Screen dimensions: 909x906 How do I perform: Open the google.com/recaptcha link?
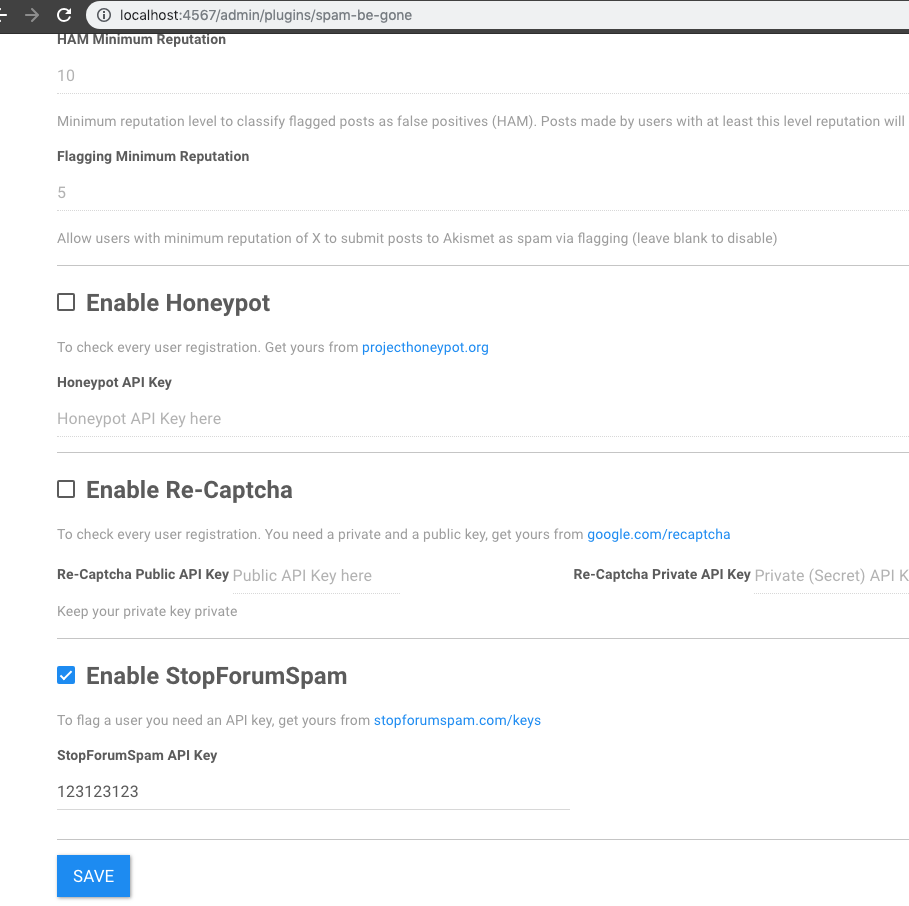pyautogui.click(x=659, y=534)
